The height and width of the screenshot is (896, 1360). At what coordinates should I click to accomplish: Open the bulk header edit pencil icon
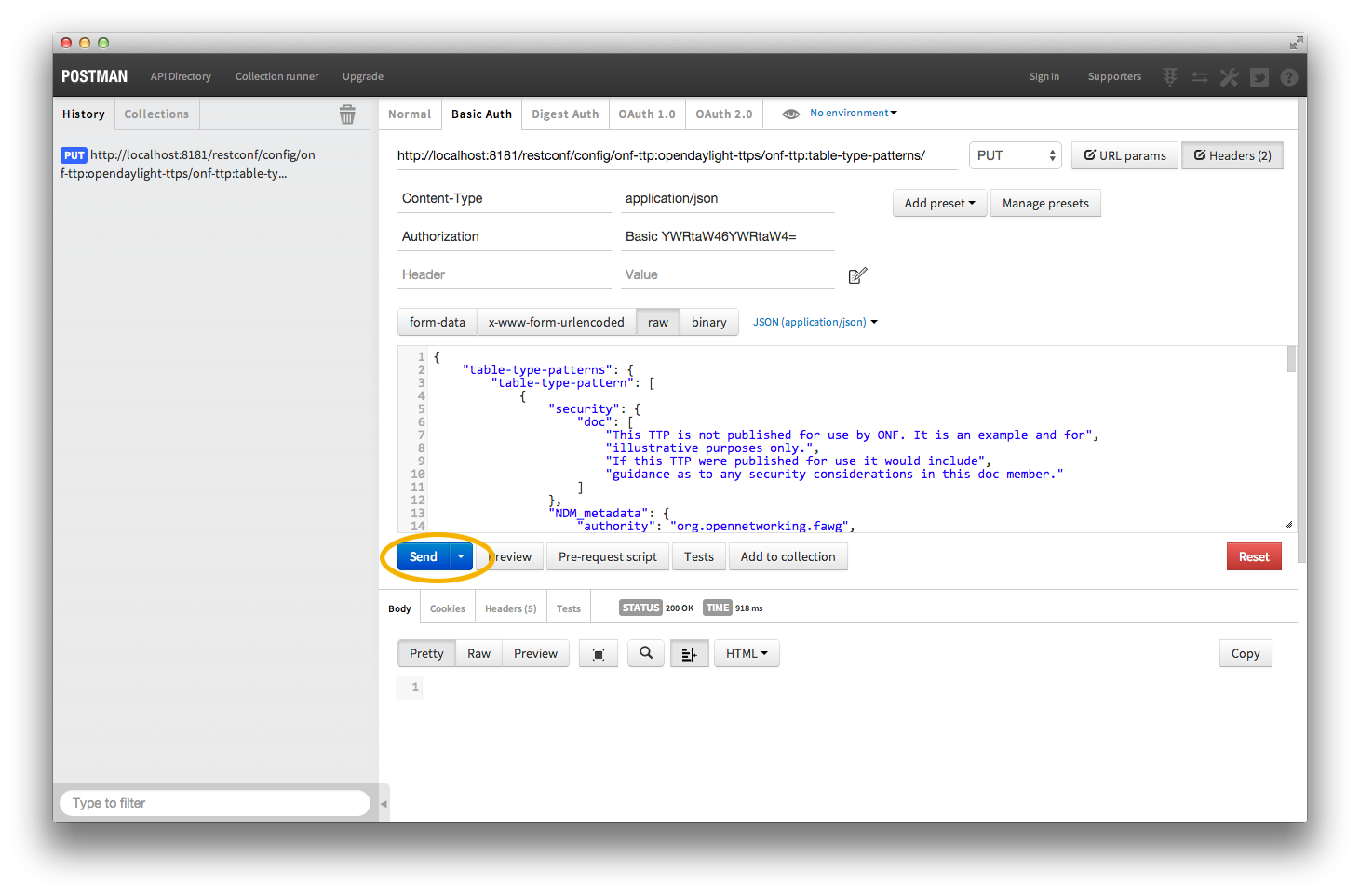click(x=858, y=275)
